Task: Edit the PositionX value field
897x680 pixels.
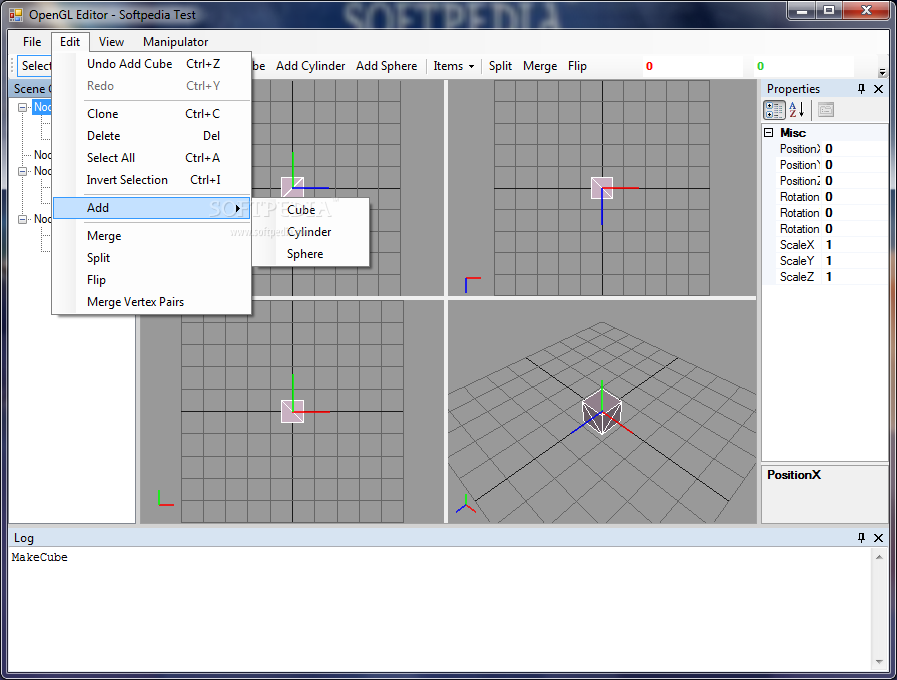Action: 854,149
